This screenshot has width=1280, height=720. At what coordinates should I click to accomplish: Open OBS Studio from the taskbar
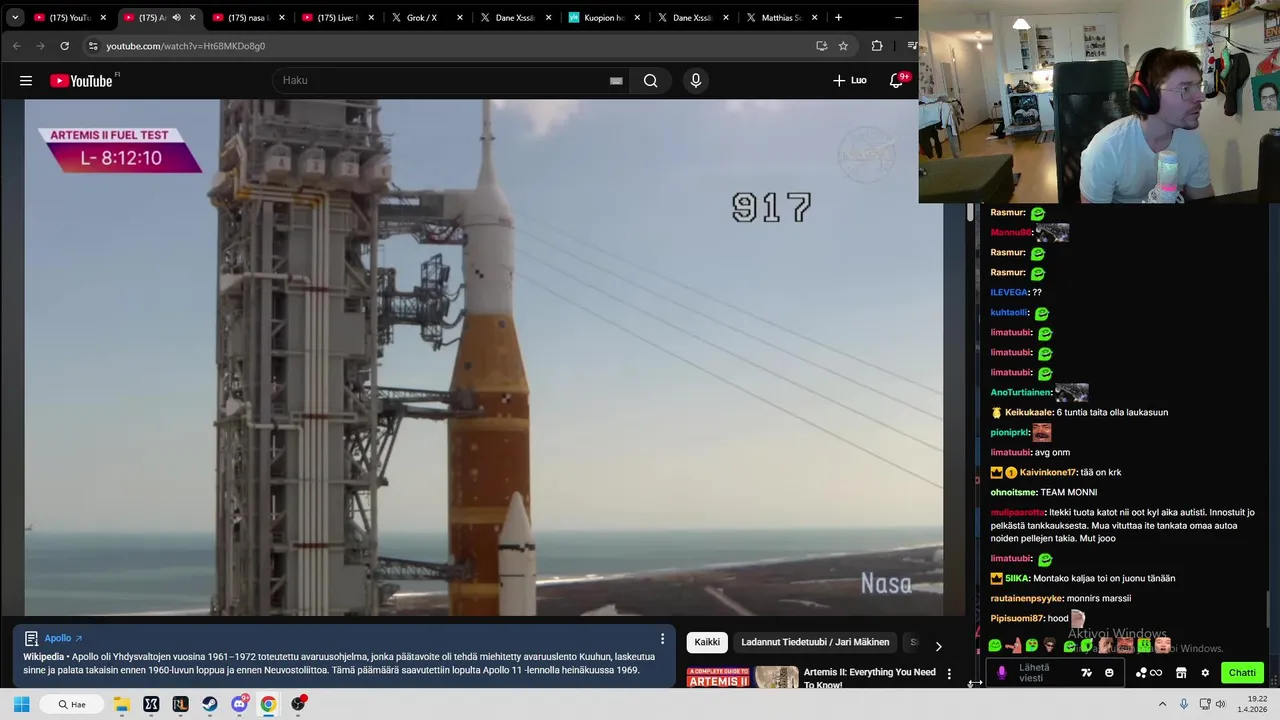[298, 704]
